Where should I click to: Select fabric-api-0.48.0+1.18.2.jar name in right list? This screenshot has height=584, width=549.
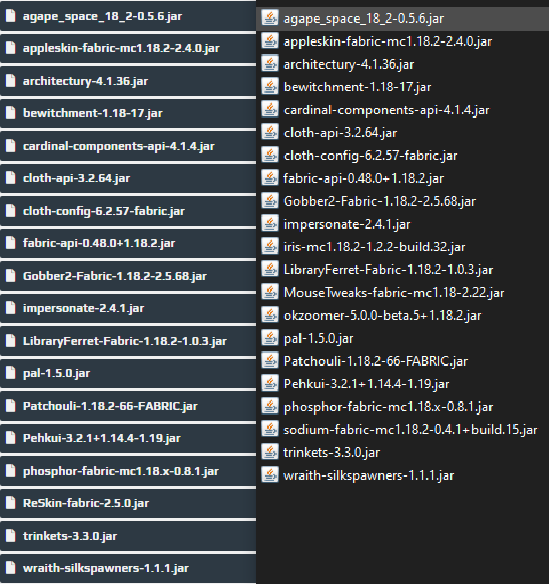pyautogui.click(x=364, y=179)
